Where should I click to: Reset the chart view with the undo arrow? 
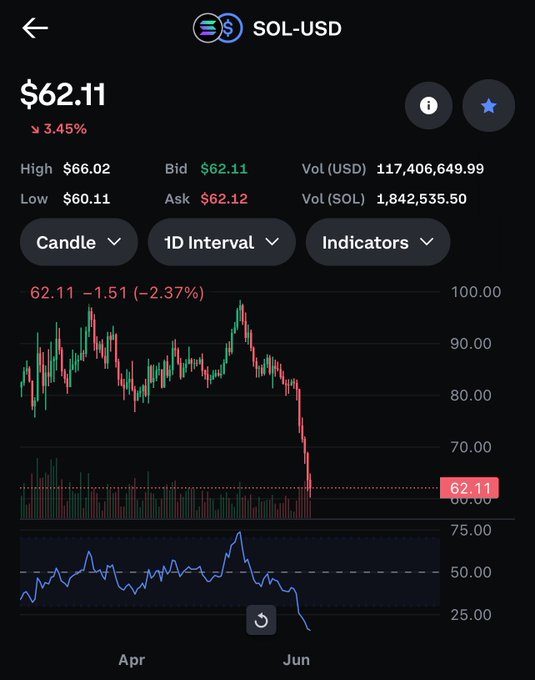[261, 620]
